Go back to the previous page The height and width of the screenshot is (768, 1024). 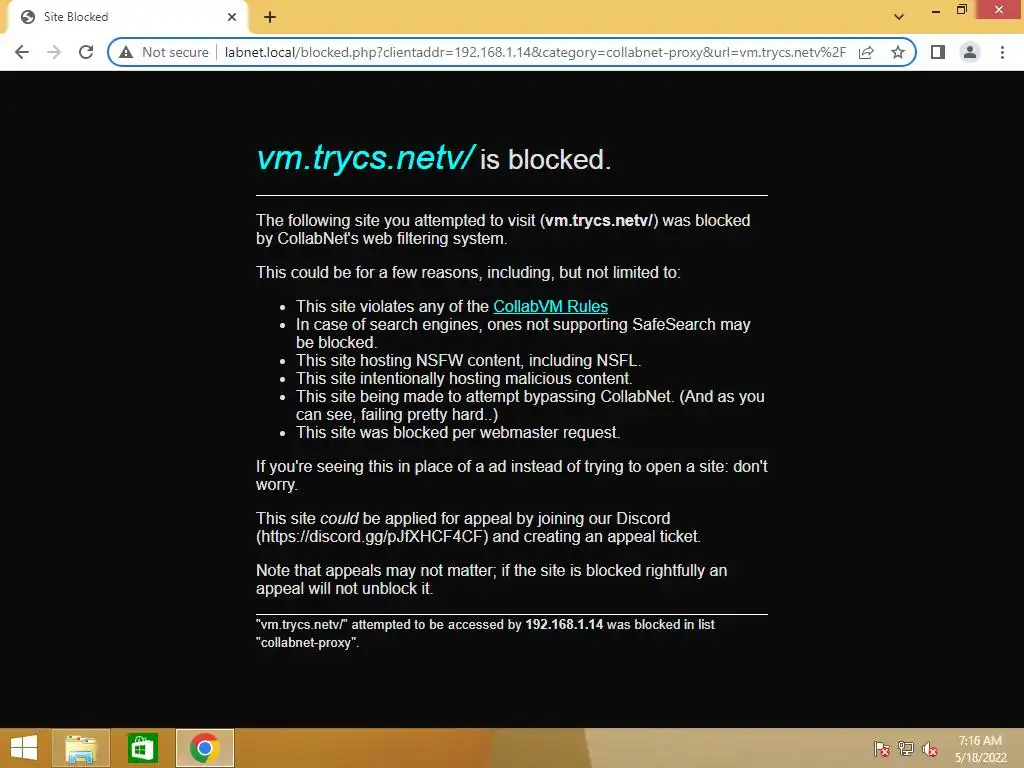[x=22, y=52]
